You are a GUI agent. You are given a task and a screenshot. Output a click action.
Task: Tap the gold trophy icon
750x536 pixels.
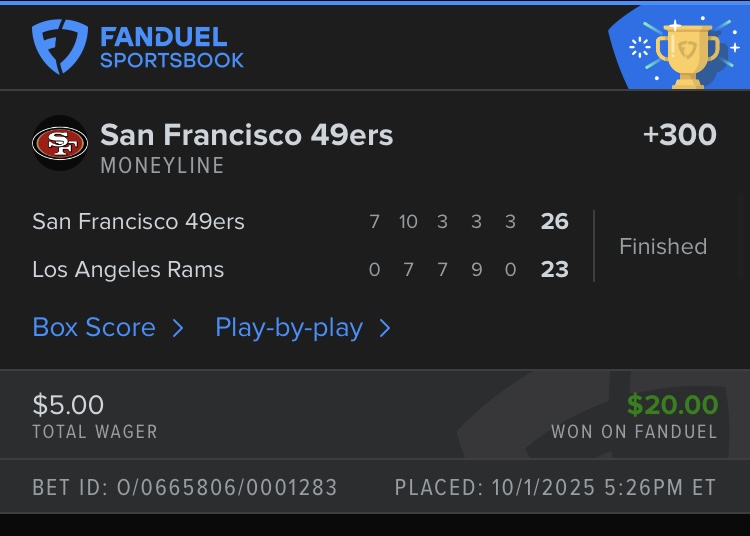(688, 52)
